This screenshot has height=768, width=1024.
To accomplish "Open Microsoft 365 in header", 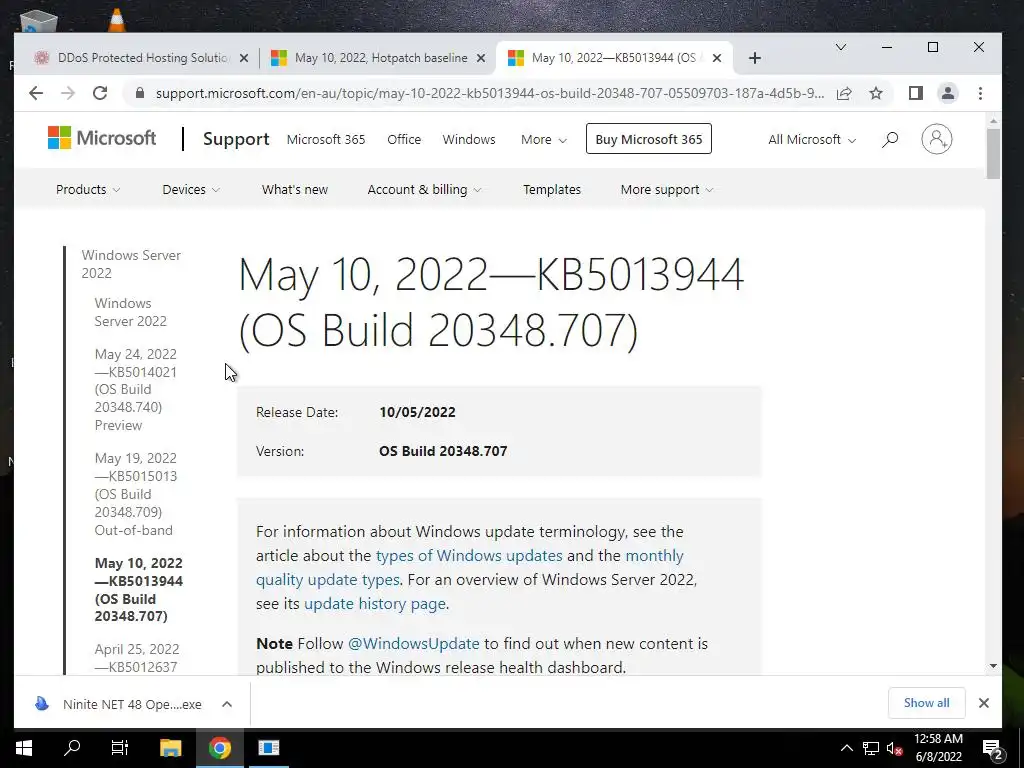I will pyautogui.click(x=326, y=140).
